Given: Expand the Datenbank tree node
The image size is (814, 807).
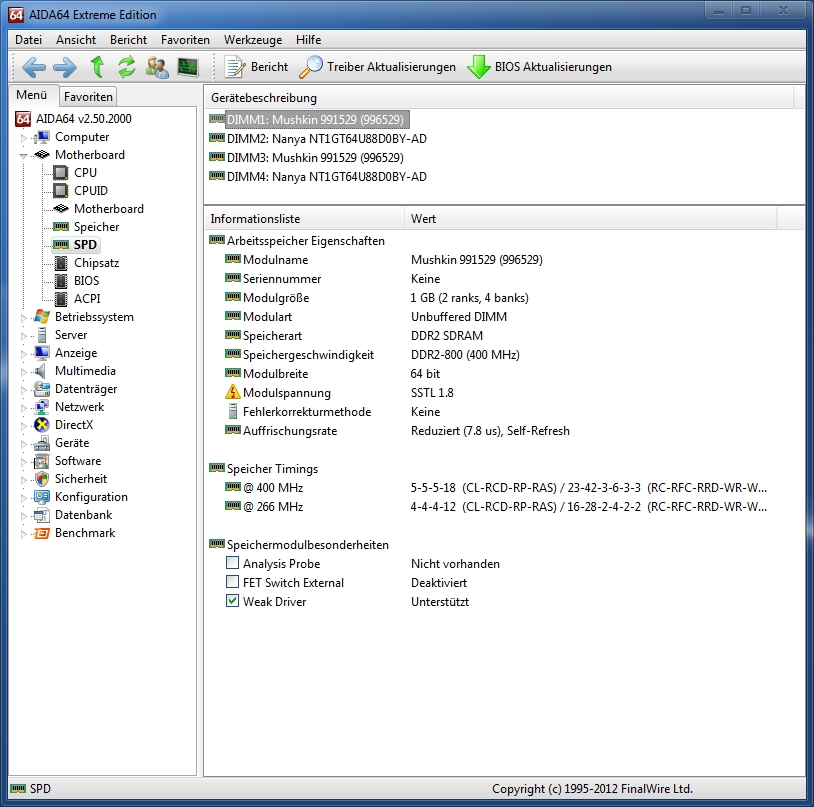Looking at the screenshot, I should click(x=23, y=516).
